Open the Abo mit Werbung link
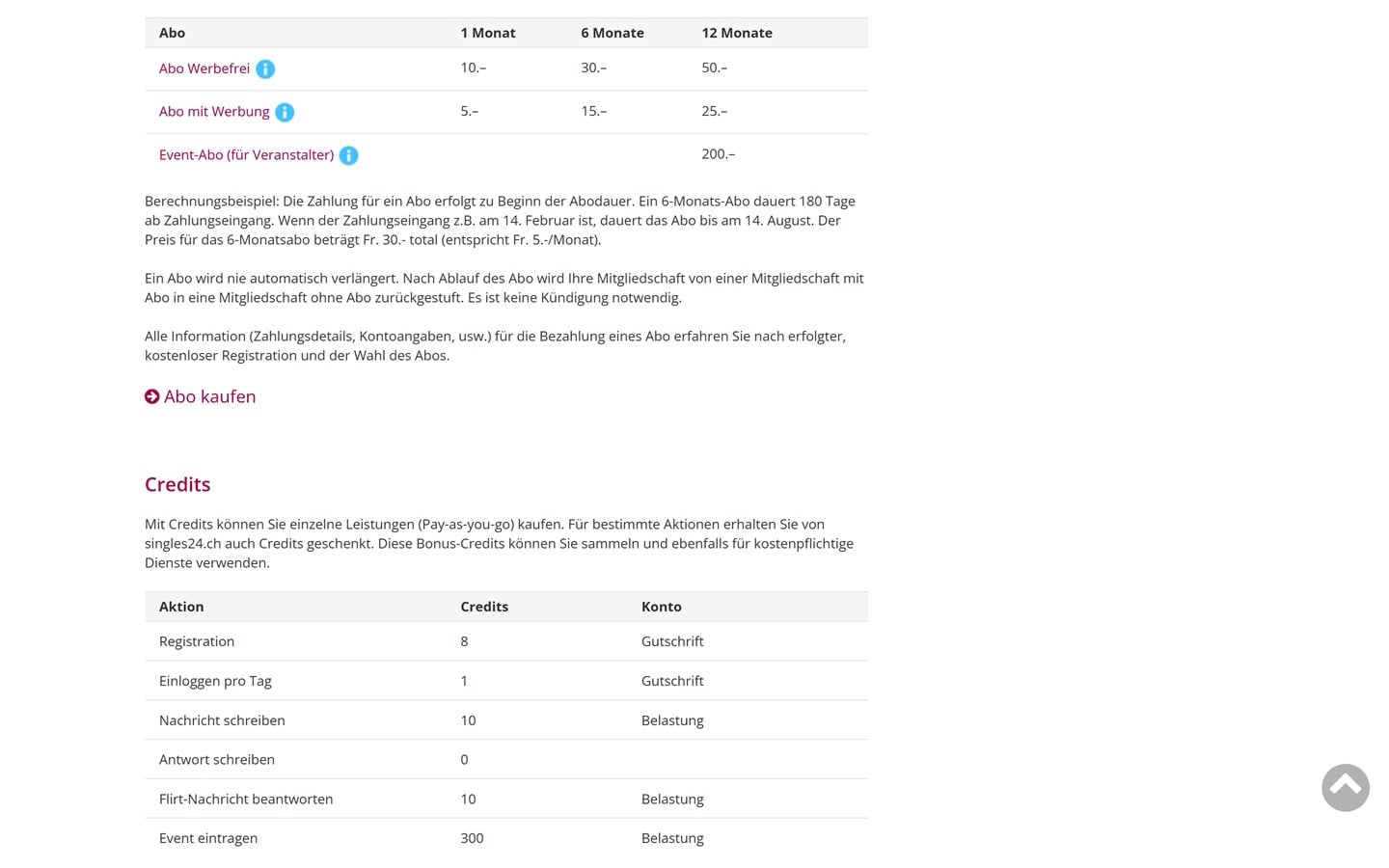The height and width of the screenshot is (868, 1389). [x=214, y=112]
